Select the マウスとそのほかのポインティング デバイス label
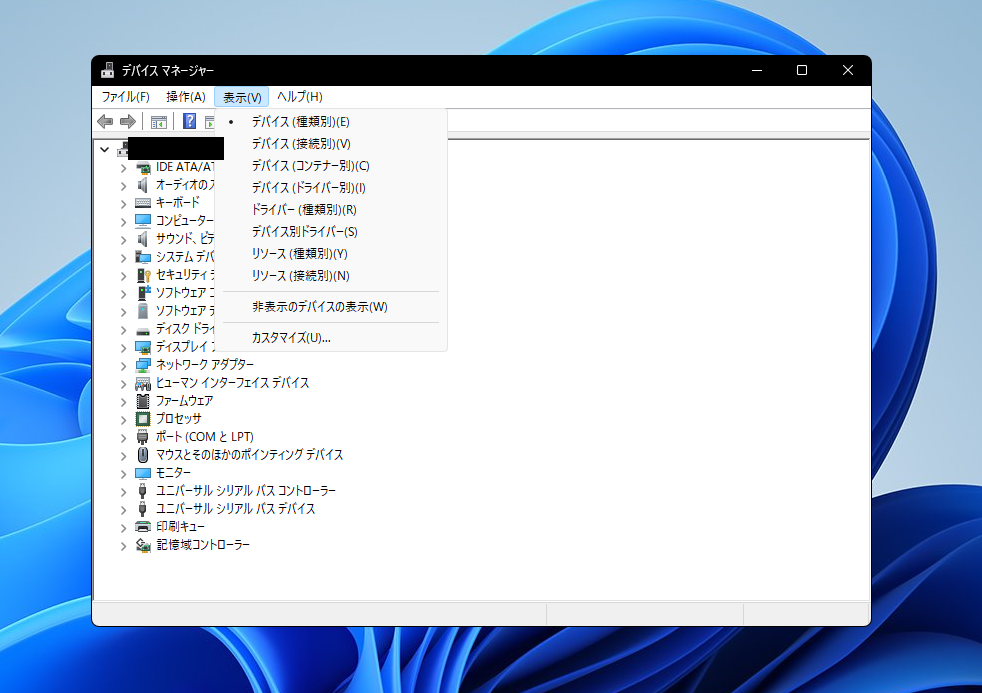This screenshot has width=982, height=693. click(x=249, y=454)
